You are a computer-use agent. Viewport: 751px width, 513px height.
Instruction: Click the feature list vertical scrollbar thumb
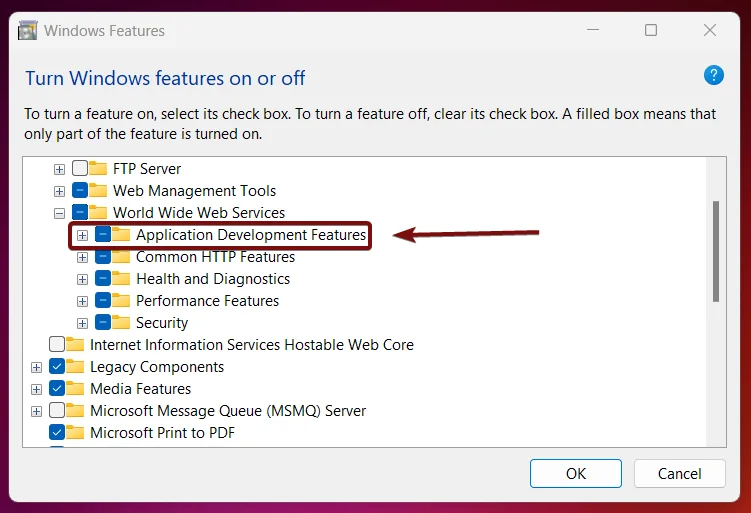click(716, 251)
